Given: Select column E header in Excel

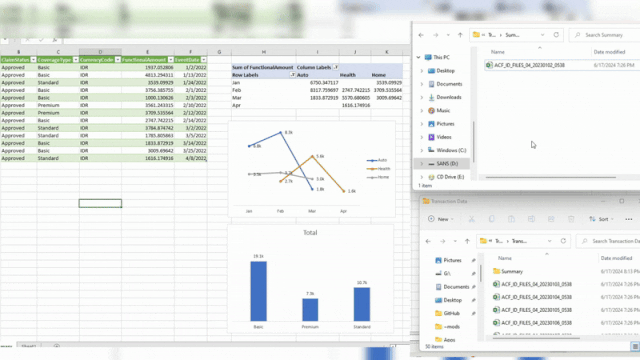Looking at the screenshot, I should 147,52.
